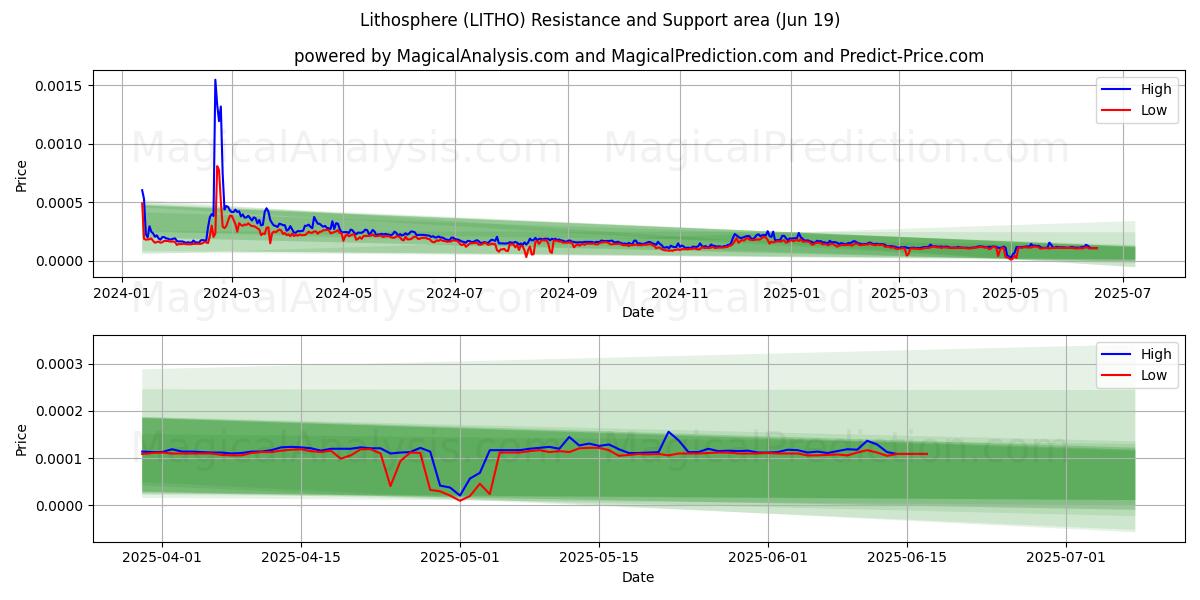Click the bottom chart x-axis label '2025-07-01'

click(1066, 559)
